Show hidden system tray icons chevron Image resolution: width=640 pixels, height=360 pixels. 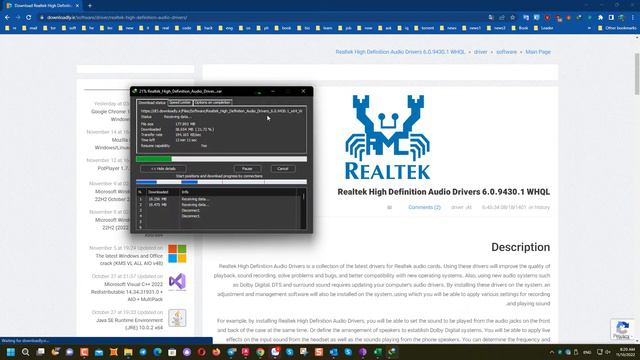pos(552,352)
